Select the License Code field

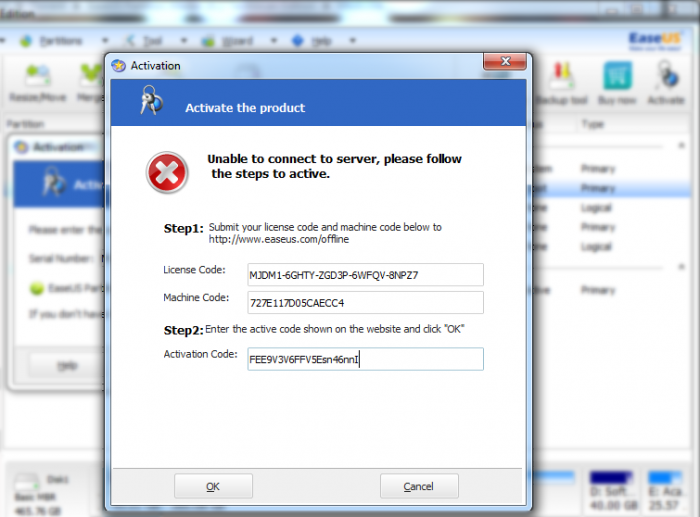click(x=365, y=275)
